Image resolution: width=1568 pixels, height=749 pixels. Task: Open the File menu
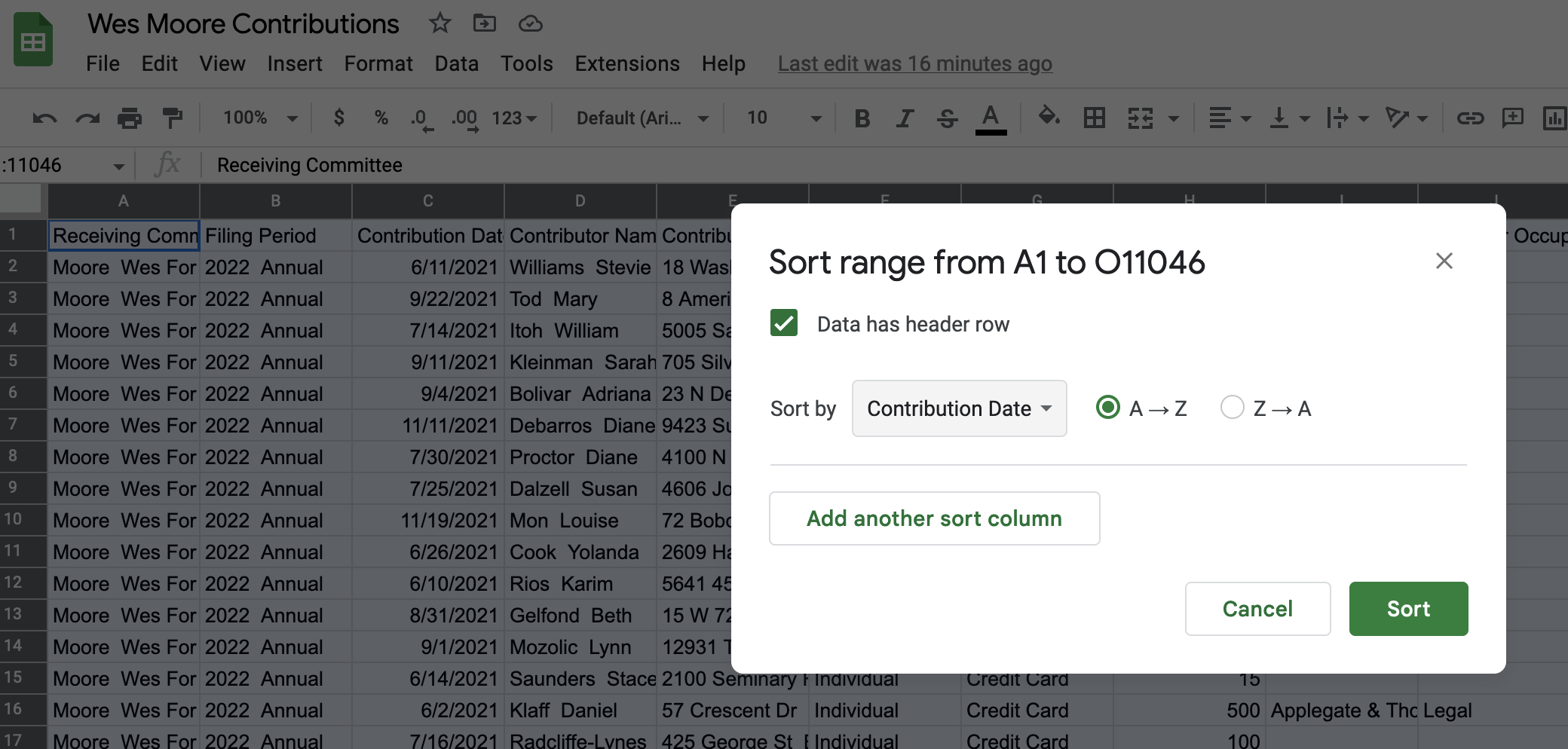[103, 64]
